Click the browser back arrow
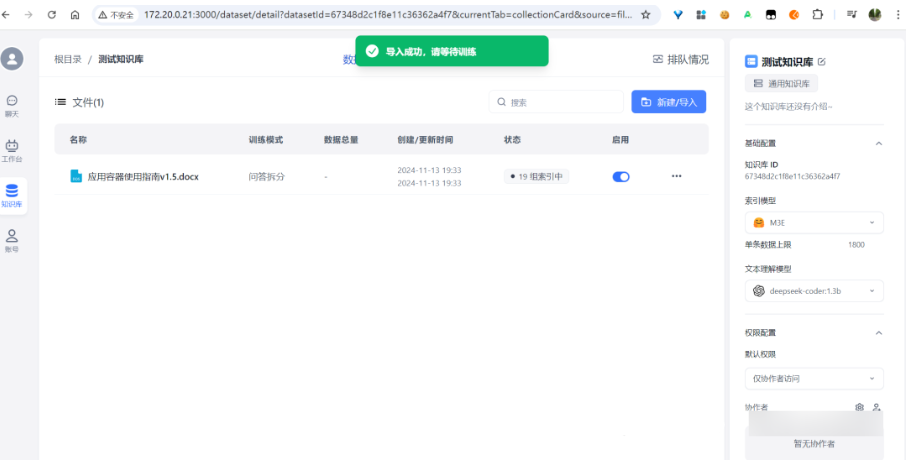The height and width of the screenshot is (461, 906). coord(6,15)
